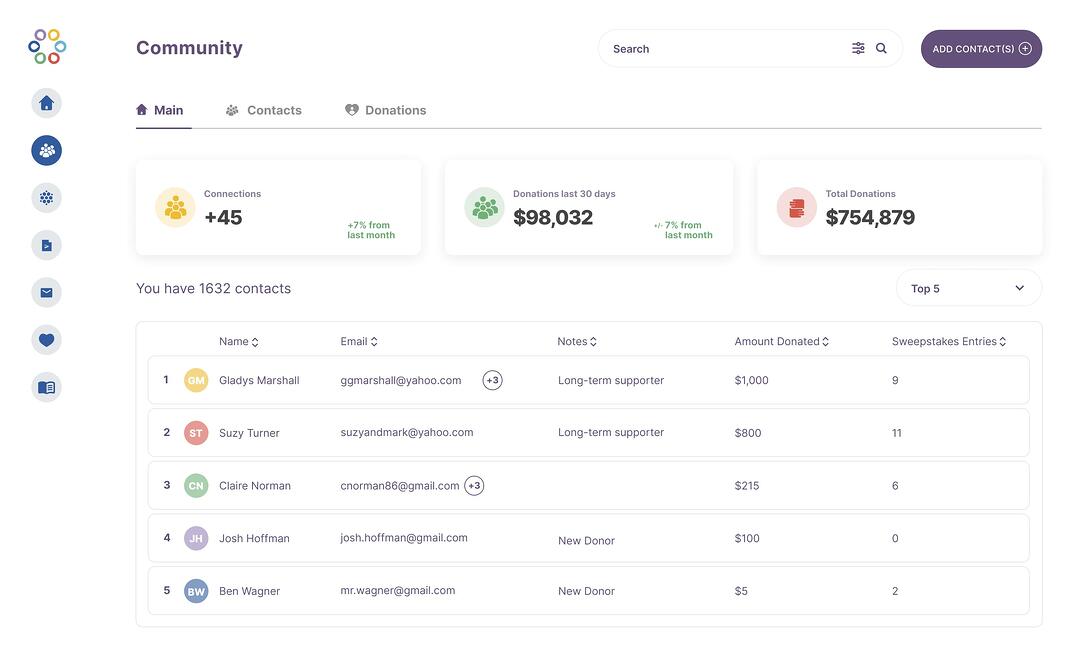Viewport: 1076px width, 659px height.
Task: Click email josh.hoffman@gmail.com
Action: tap(404, 538)
